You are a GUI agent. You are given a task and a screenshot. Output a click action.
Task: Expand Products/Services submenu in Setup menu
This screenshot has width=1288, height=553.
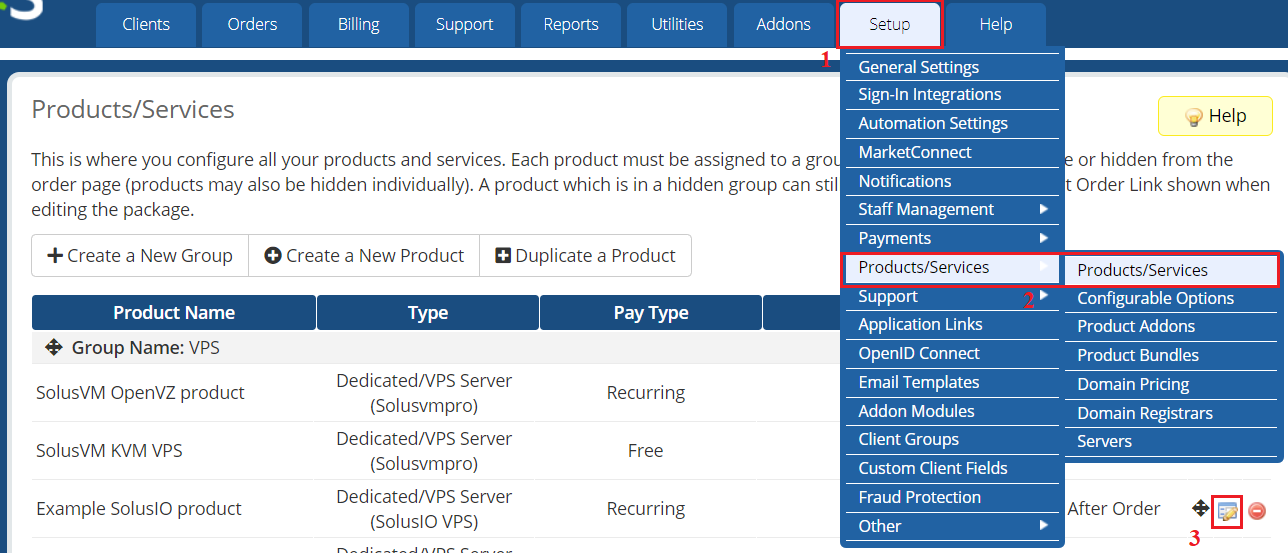[x=953, y=268]
